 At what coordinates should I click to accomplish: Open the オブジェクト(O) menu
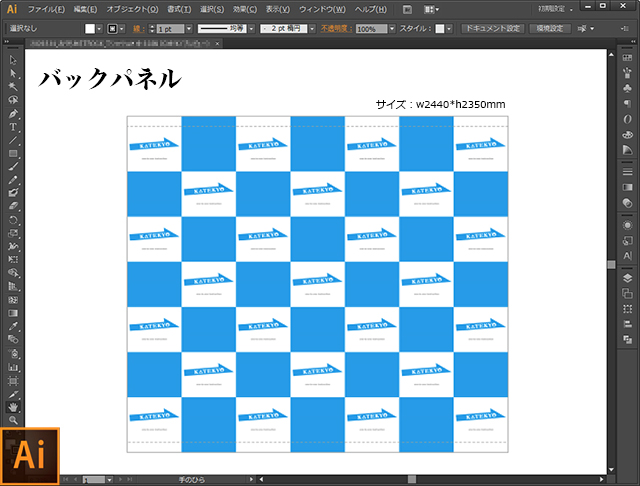click(132, 9)
